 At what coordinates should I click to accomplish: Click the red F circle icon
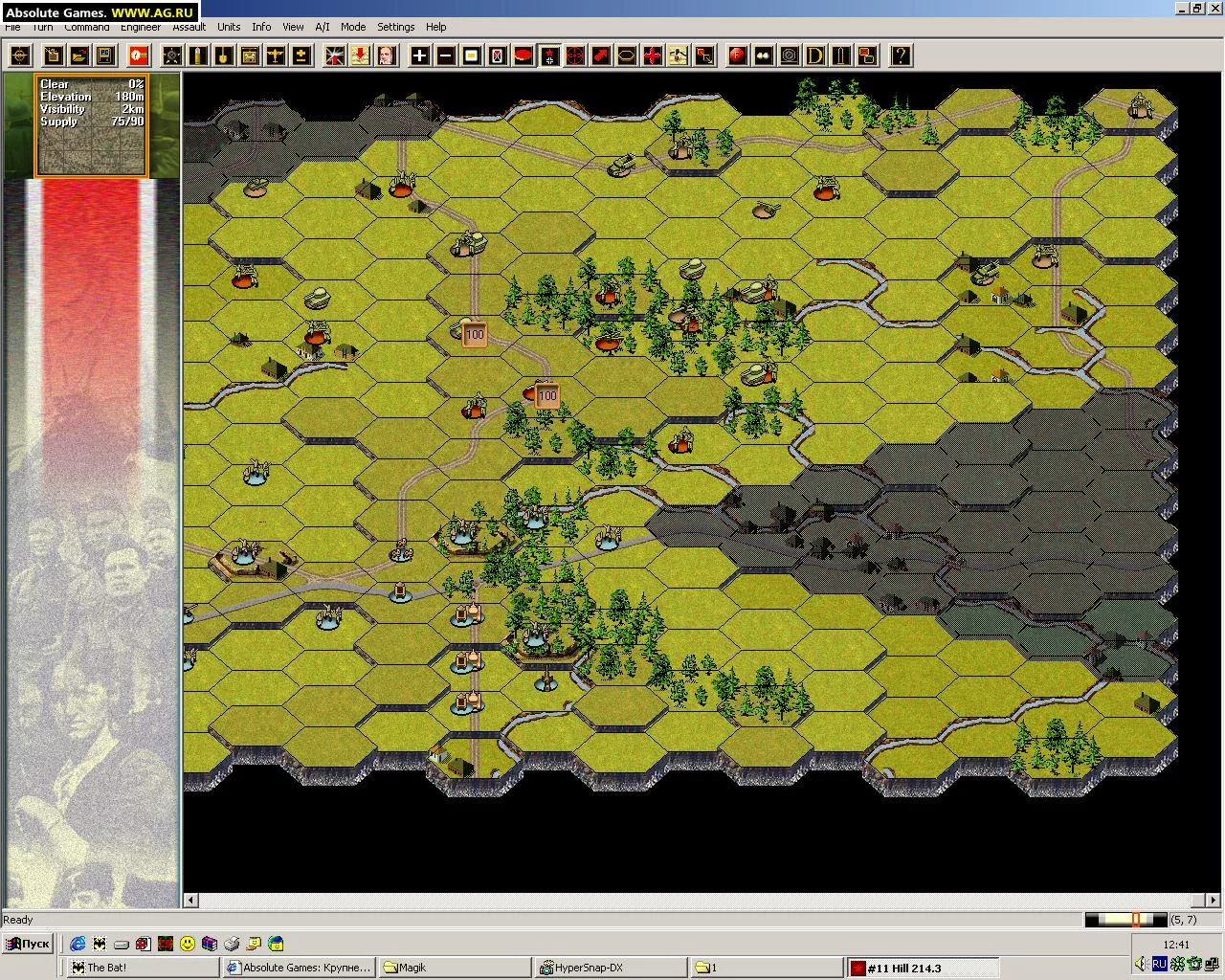click(x=738, y=56)
